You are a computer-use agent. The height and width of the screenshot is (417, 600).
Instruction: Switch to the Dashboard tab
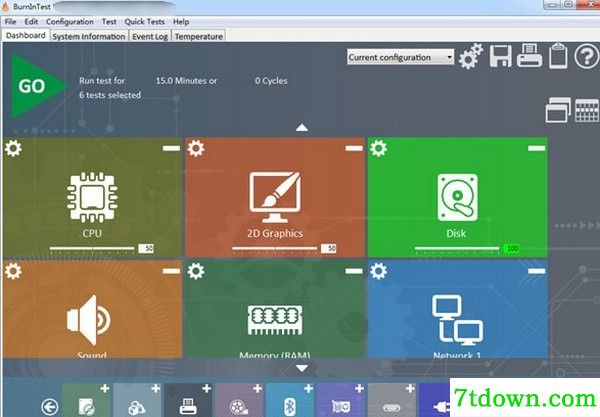click(x=26, y=35)
